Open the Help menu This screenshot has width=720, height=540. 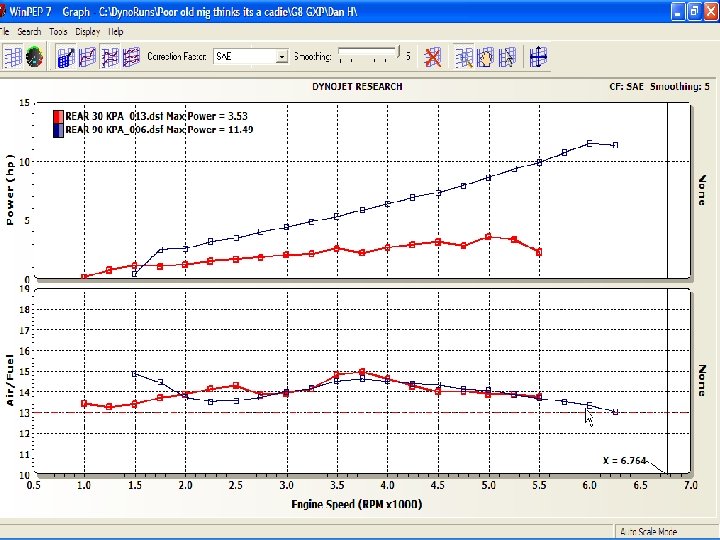point(116,32)
